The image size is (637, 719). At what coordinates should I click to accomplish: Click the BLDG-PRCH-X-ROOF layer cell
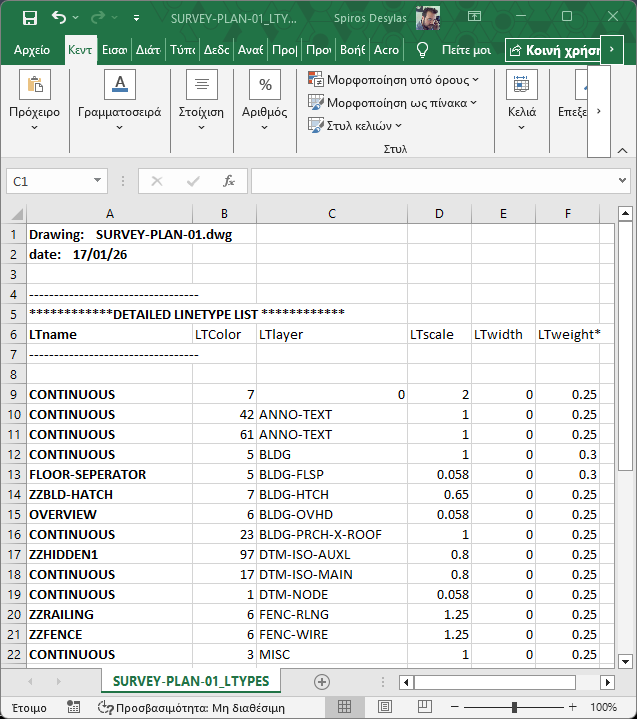click(332, 534)
